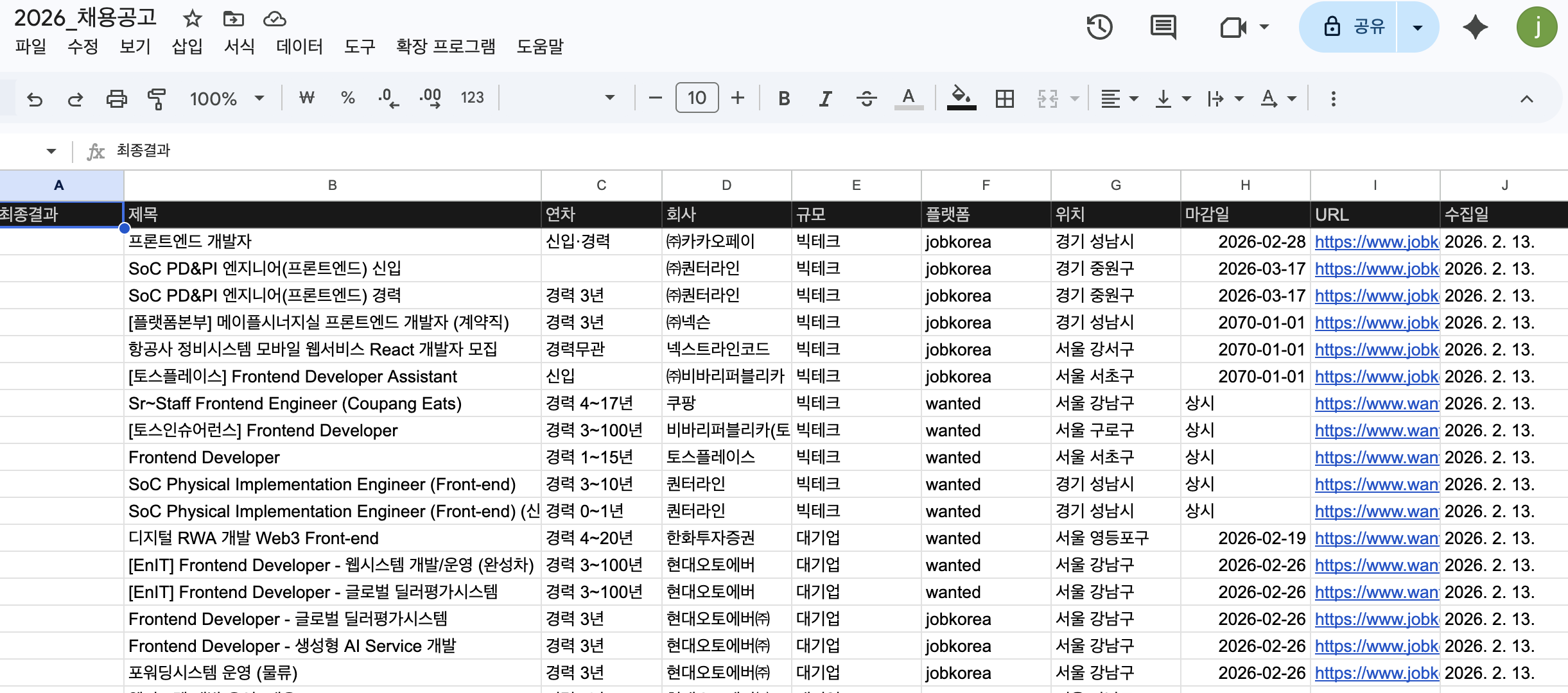
Task: Increase font size with plus button
Action: 738,98
